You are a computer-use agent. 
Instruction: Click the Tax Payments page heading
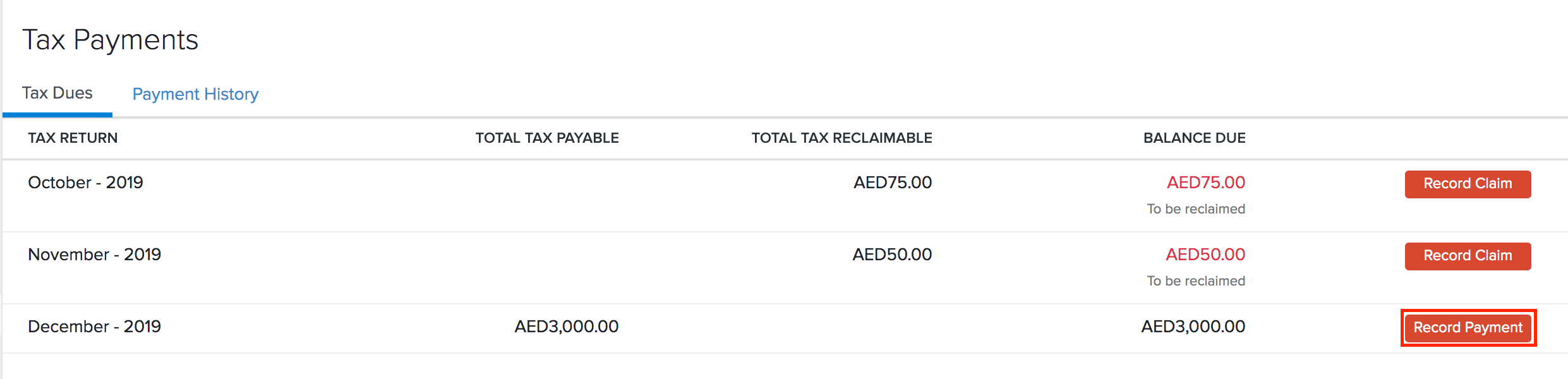111,40
